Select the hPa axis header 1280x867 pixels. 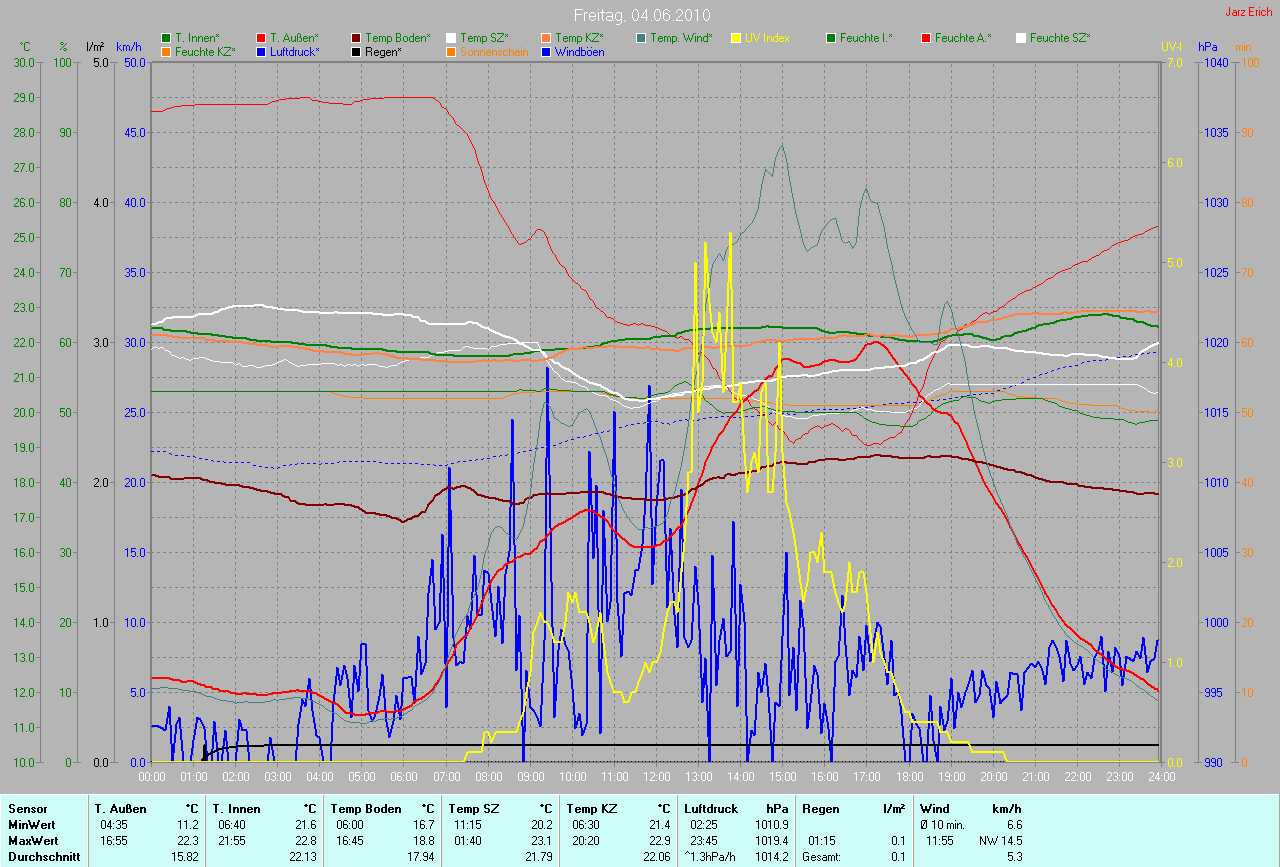(x=1209, y=47)
